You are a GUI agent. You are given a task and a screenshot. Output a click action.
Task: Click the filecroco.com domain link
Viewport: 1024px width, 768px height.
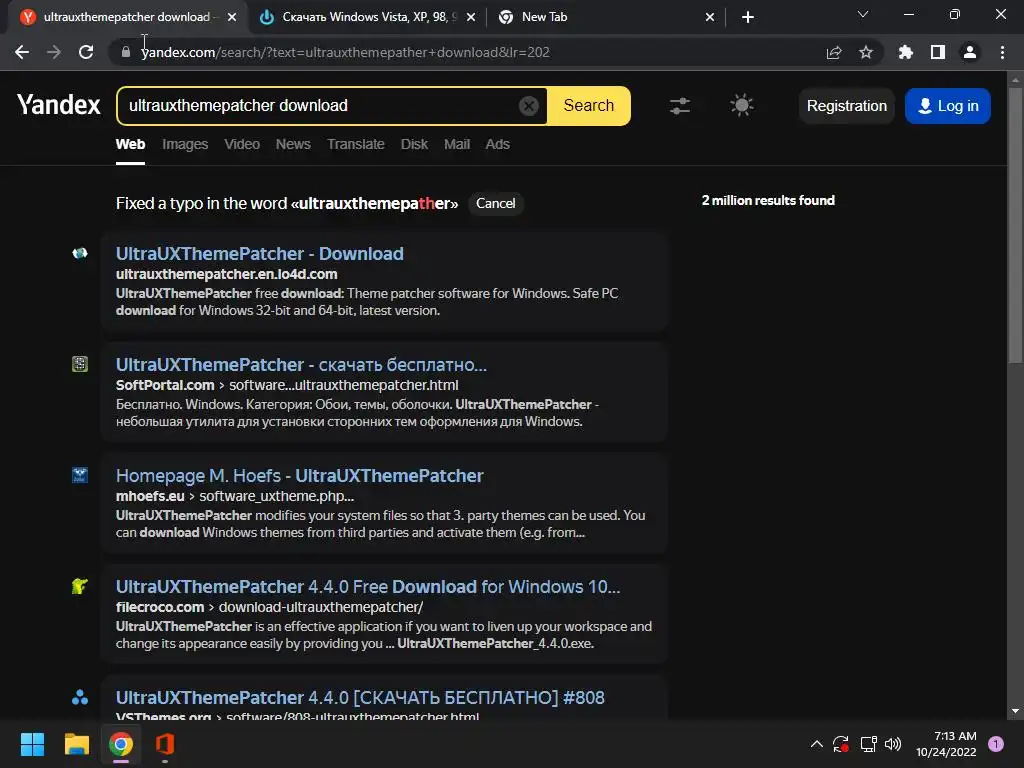click(160, 607)
